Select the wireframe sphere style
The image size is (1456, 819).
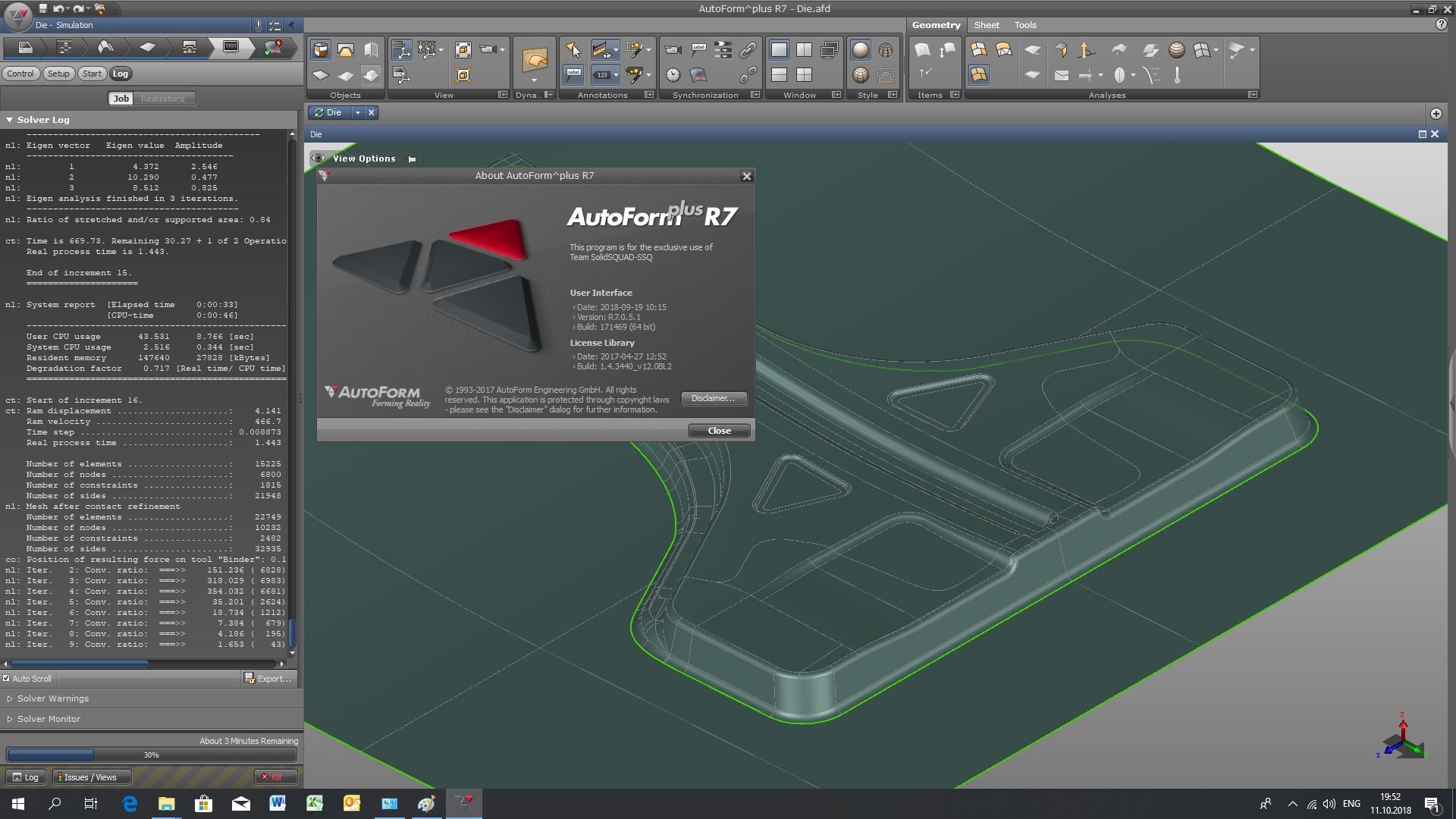pyautogui.click(x=886, y=50)
